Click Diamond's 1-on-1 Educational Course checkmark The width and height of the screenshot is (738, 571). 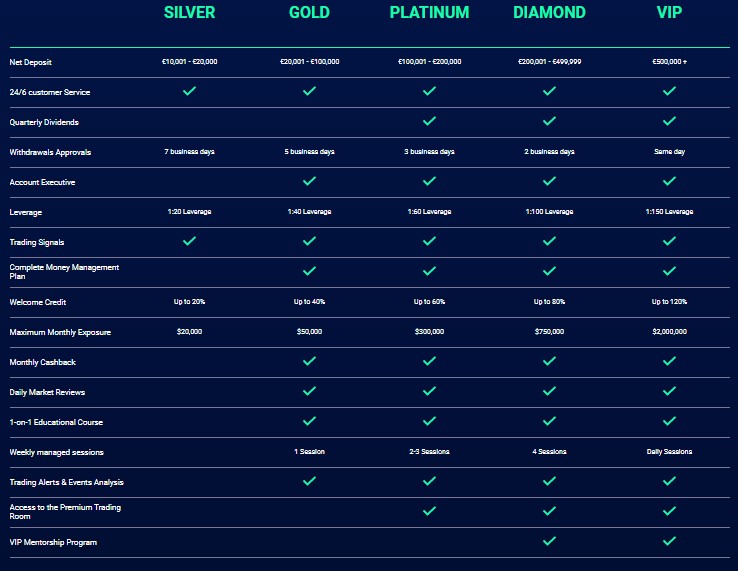coord(549,421)
